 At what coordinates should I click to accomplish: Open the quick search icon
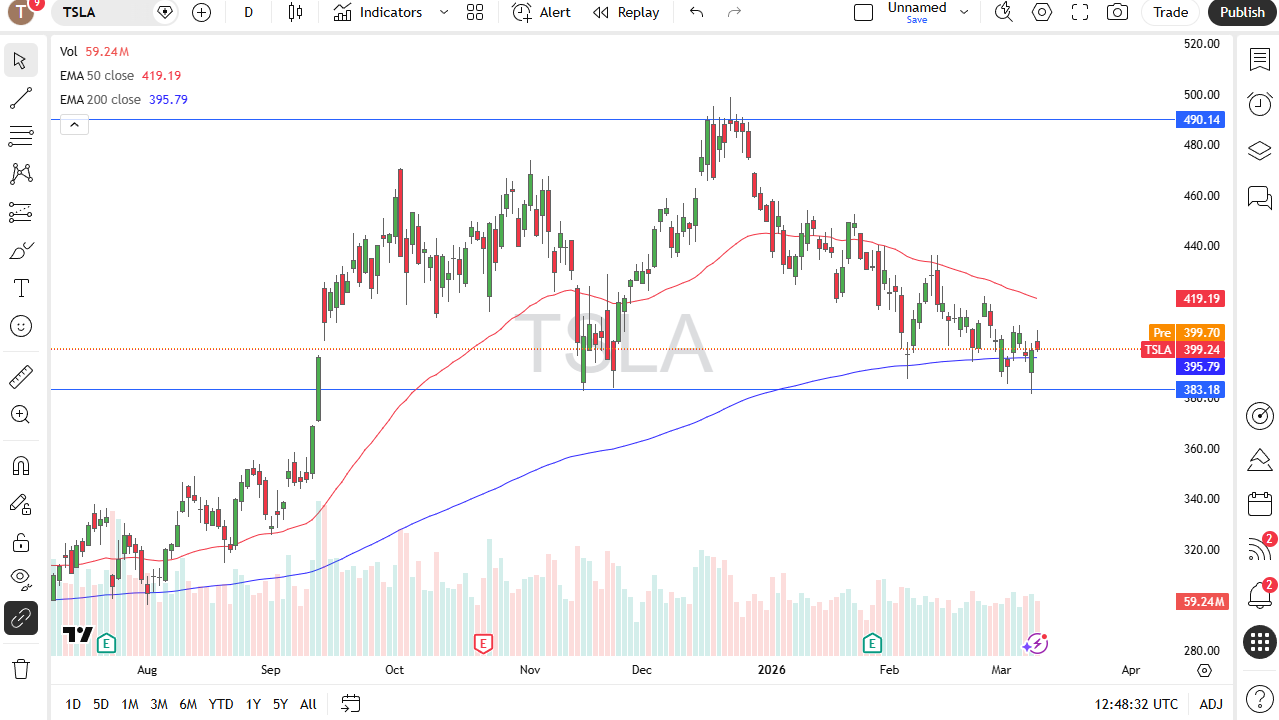1004,12
